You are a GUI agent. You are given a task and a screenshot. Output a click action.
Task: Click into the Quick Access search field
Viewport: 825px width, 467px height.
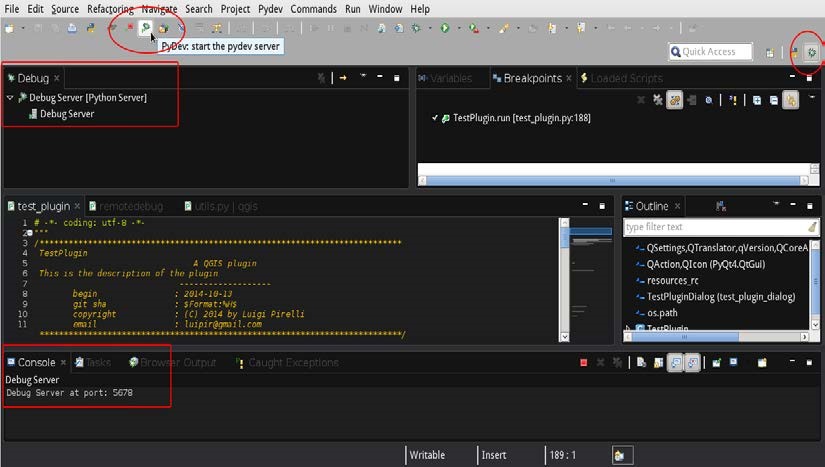[710, 52]
